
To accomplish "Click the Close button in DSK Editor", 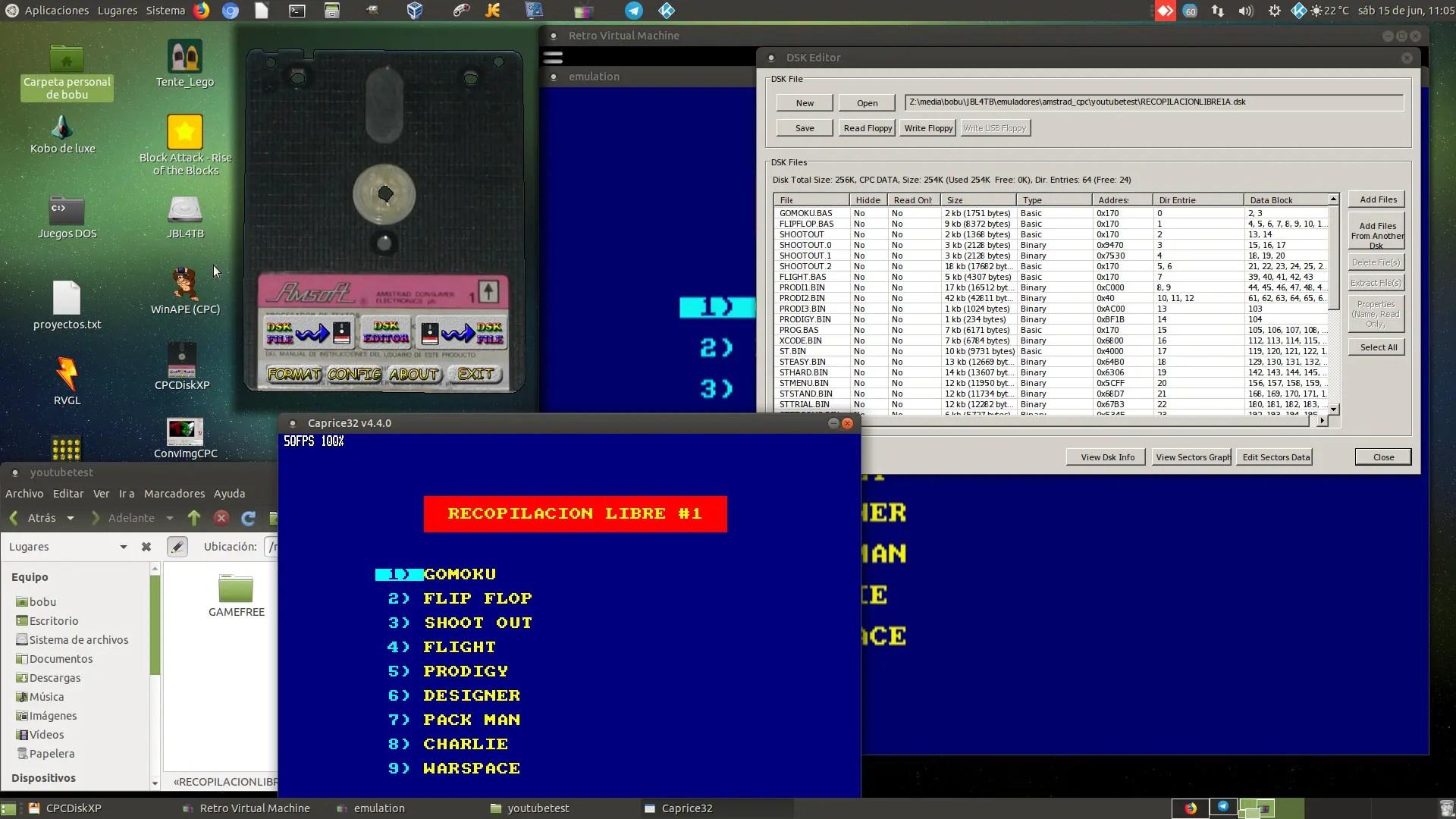I will coord(1383,457).
